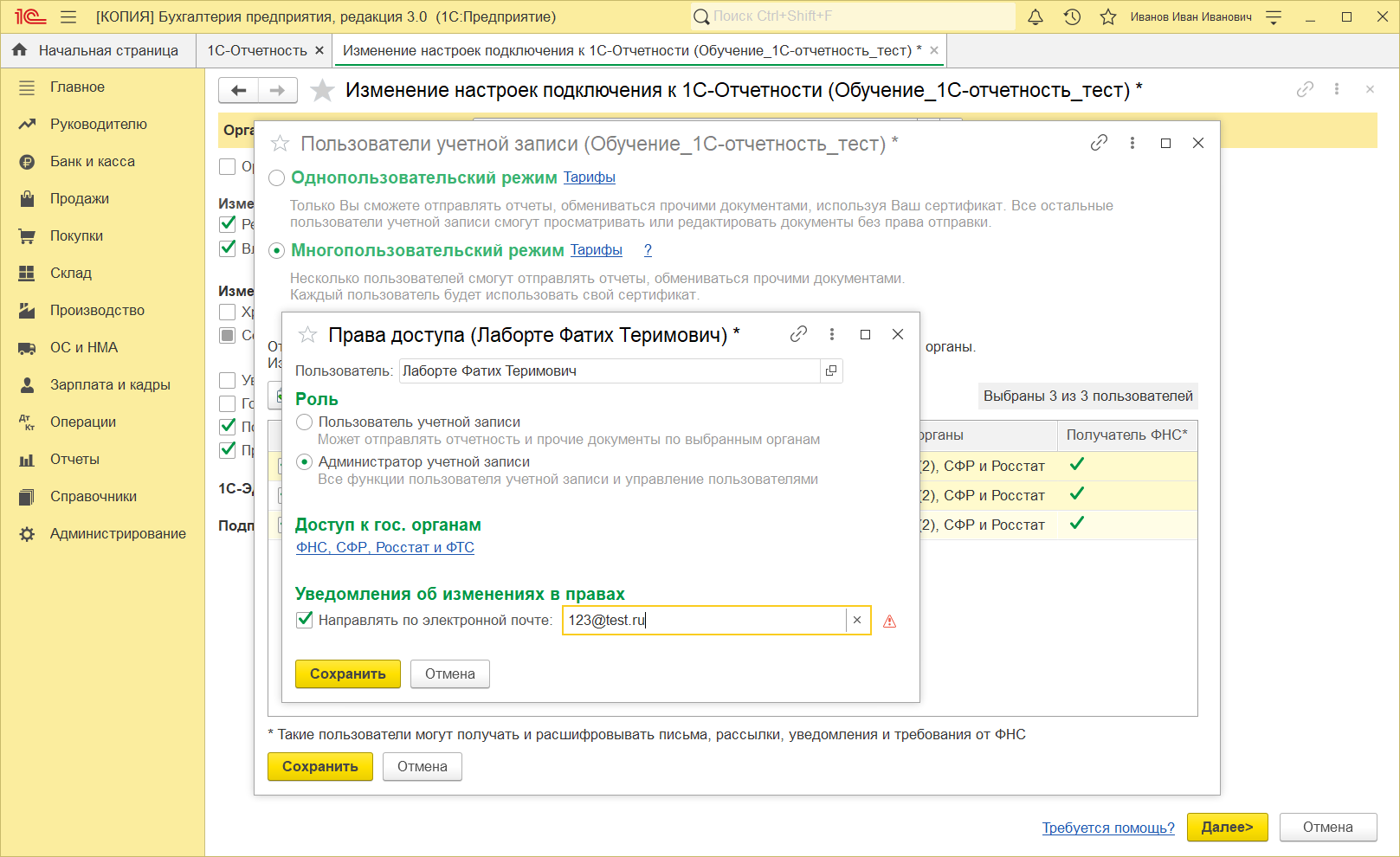
Task: Open notifications bell icon
Action: (x=1035, y=16)
